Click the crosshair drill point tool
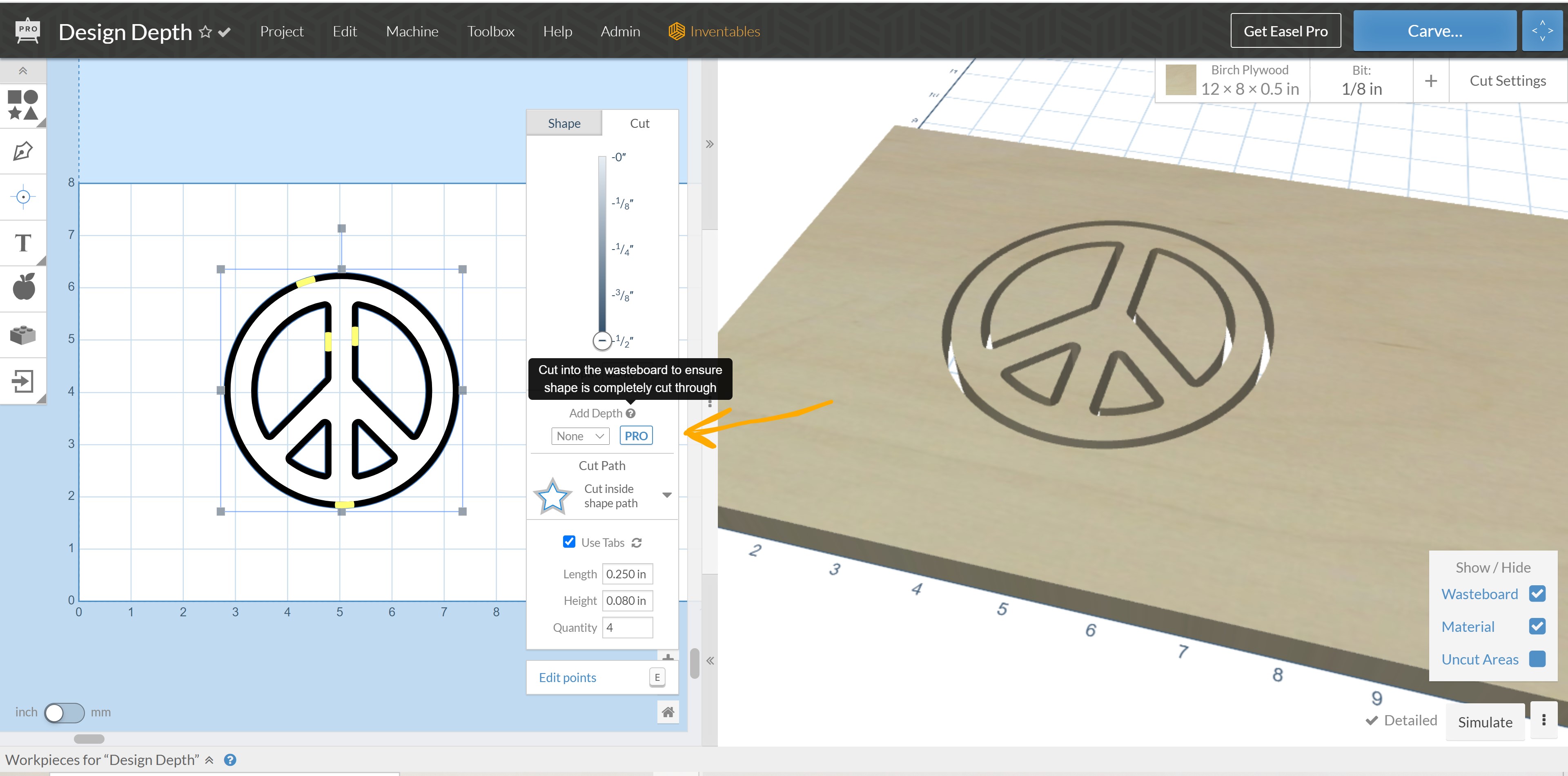The height and width of the screenshot is (776, 1568). 22,196
